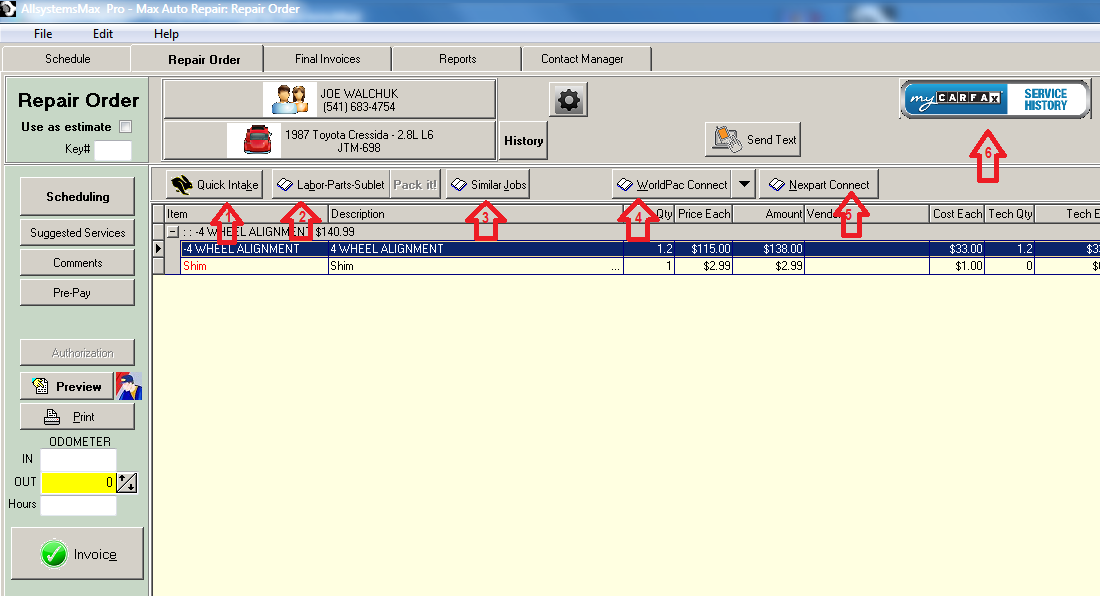Viewport: 1100px width, 596px height.
Task: Click the odometer OUT stepper button
Action: pyautogui.click(x=127, y=483)
